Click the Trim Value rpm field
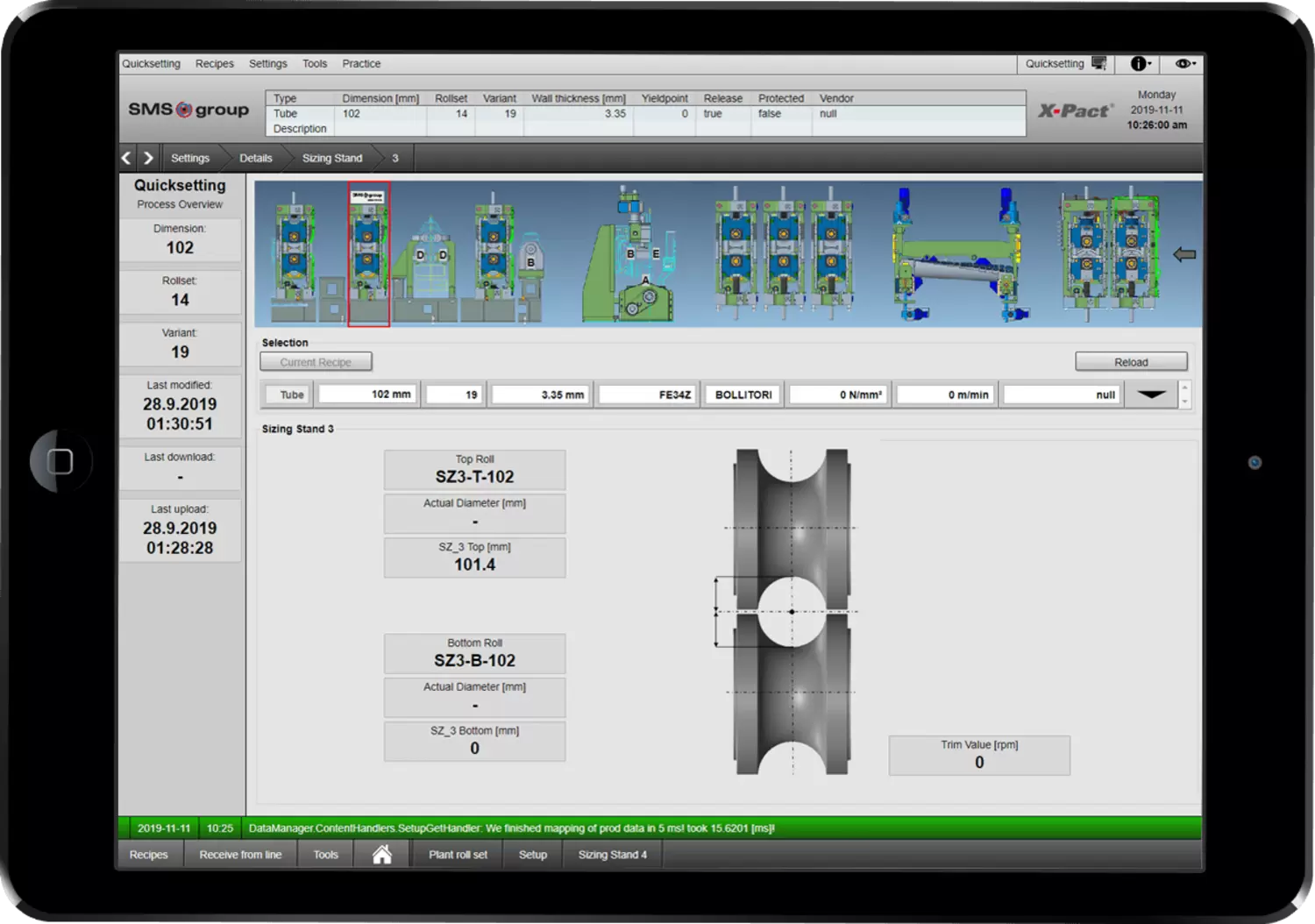This screenshot has height=924, width=1315. pyautogui.click(x=979, y=755)
